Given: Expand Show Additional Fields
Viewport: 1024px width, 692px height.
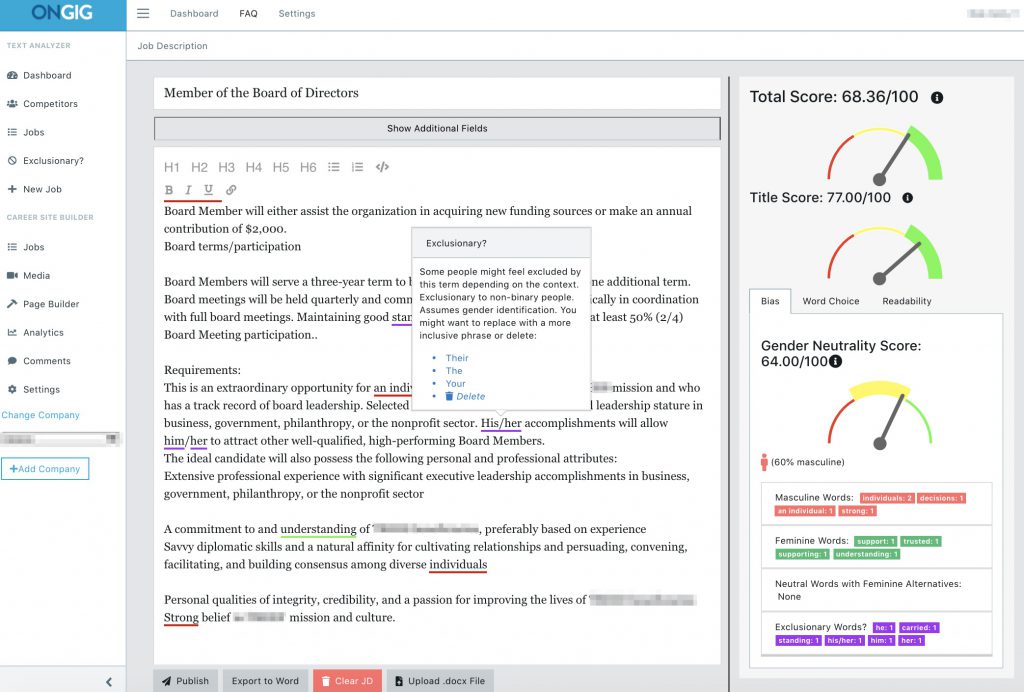Looking at the screenshot, I should point(437,129).
